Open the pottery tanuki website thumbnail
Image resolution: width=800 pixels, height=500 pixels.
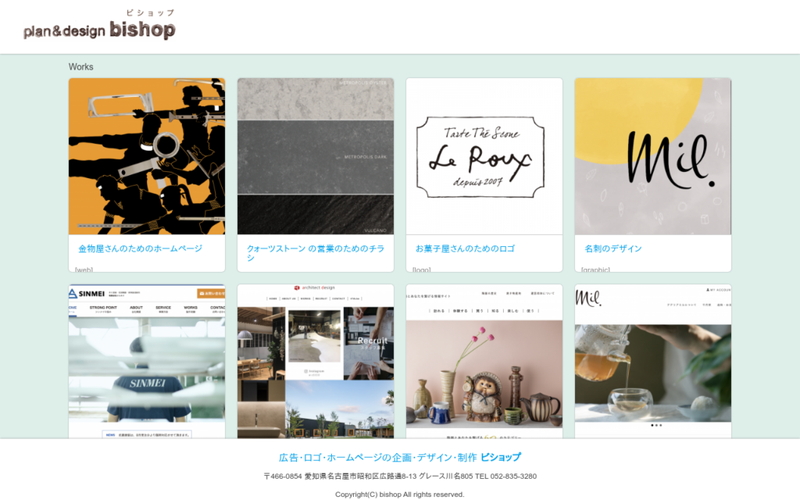(484, 361)
